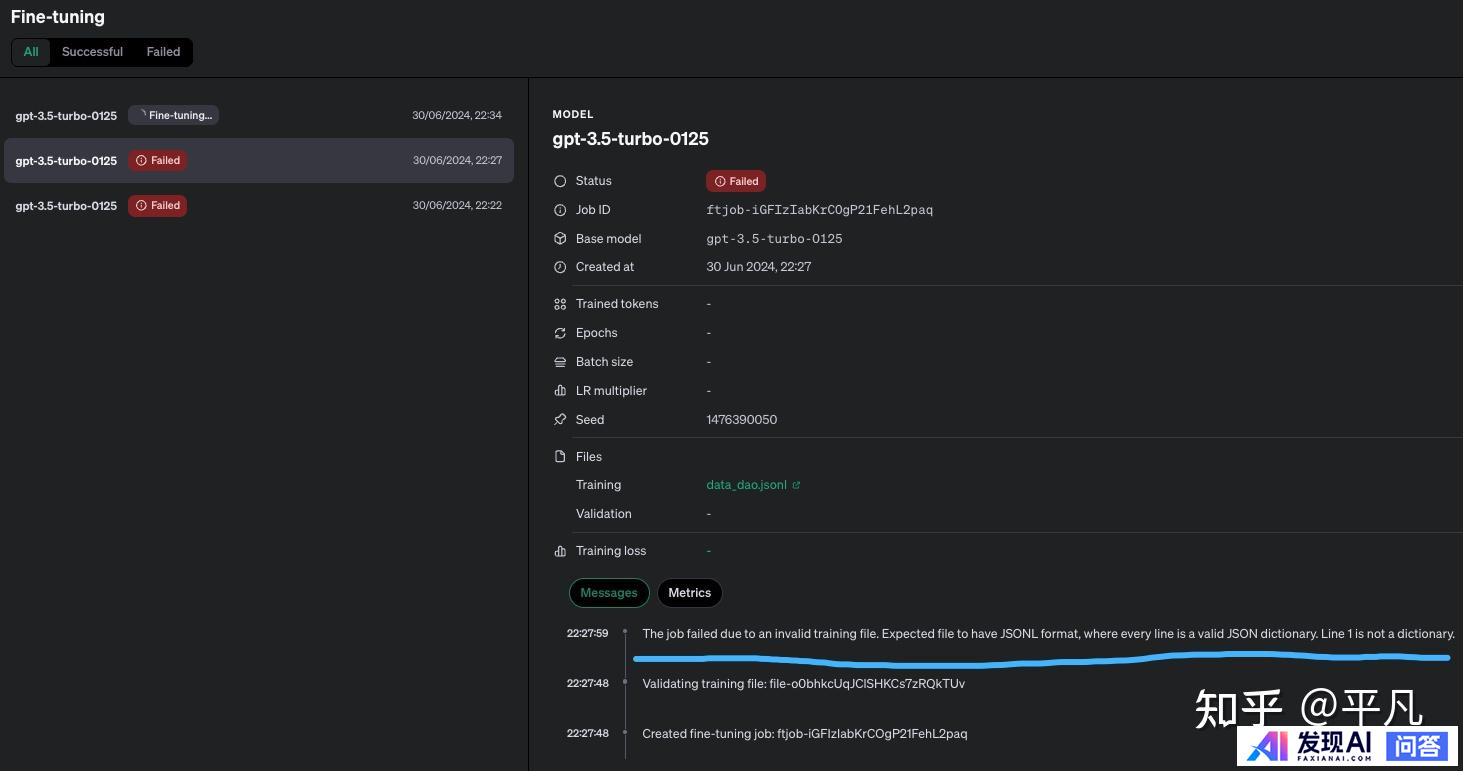
Task: Open the data_dao.jsonl training file link
Action: [747, 485]
